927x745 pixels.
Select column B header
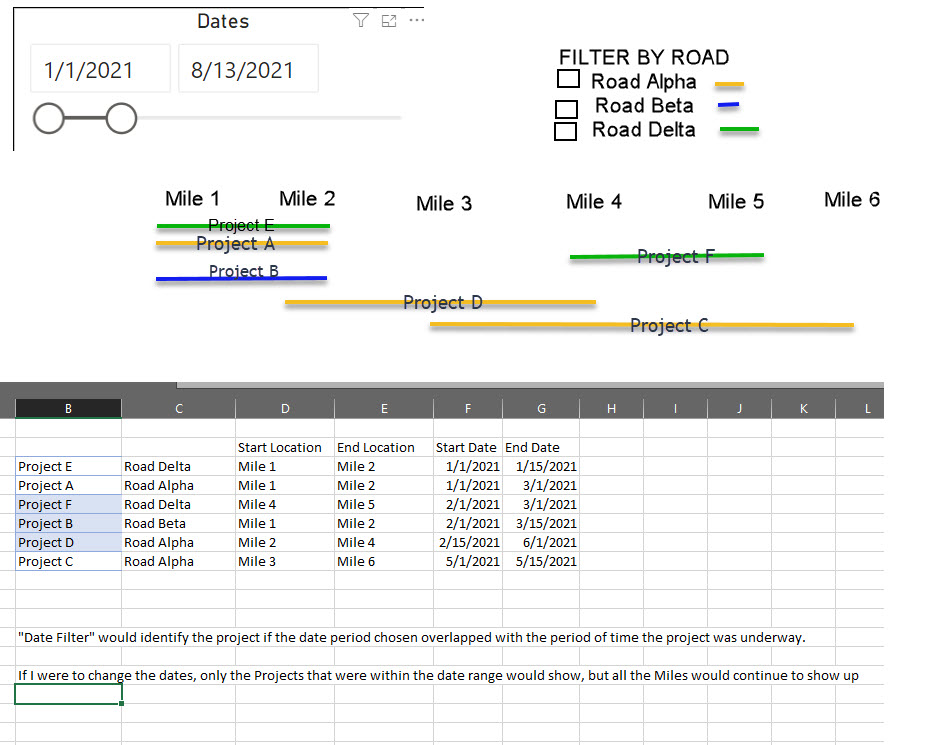point(68,409)
